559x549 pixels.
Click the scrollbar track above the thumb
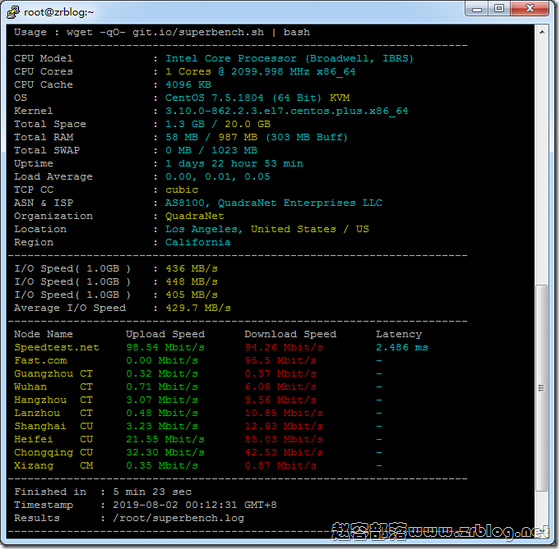(x=542, y=161)
